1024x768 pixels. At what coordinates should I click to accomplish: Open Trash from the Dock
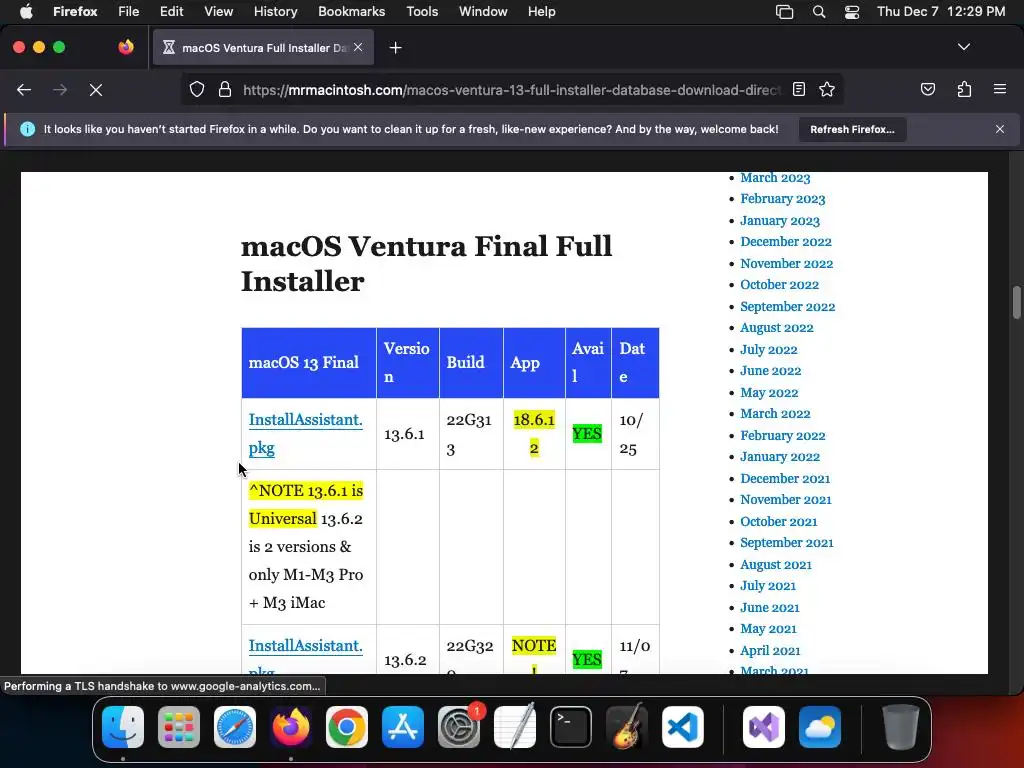(901, 727)
